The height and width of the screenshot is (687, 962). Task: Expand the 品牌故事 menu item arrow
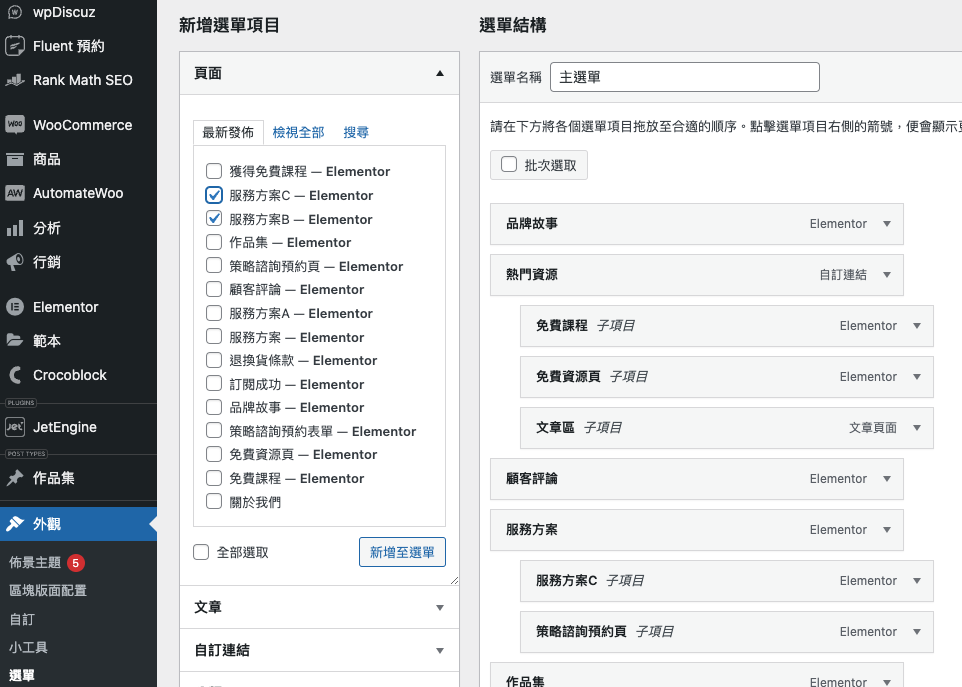[x=887, y=224]
